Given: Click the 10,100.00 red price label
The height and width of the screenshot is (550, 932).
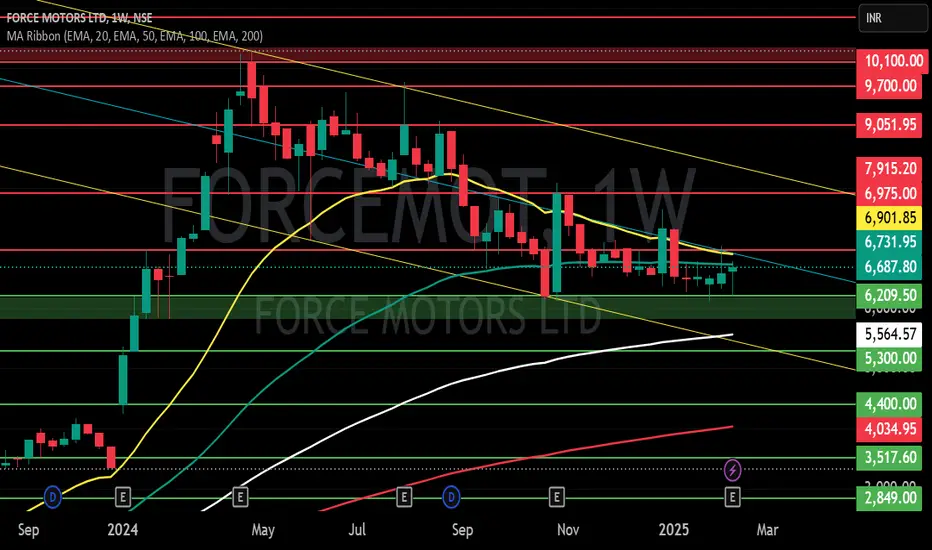Looking at the screenshot, I should click(892, 61).
